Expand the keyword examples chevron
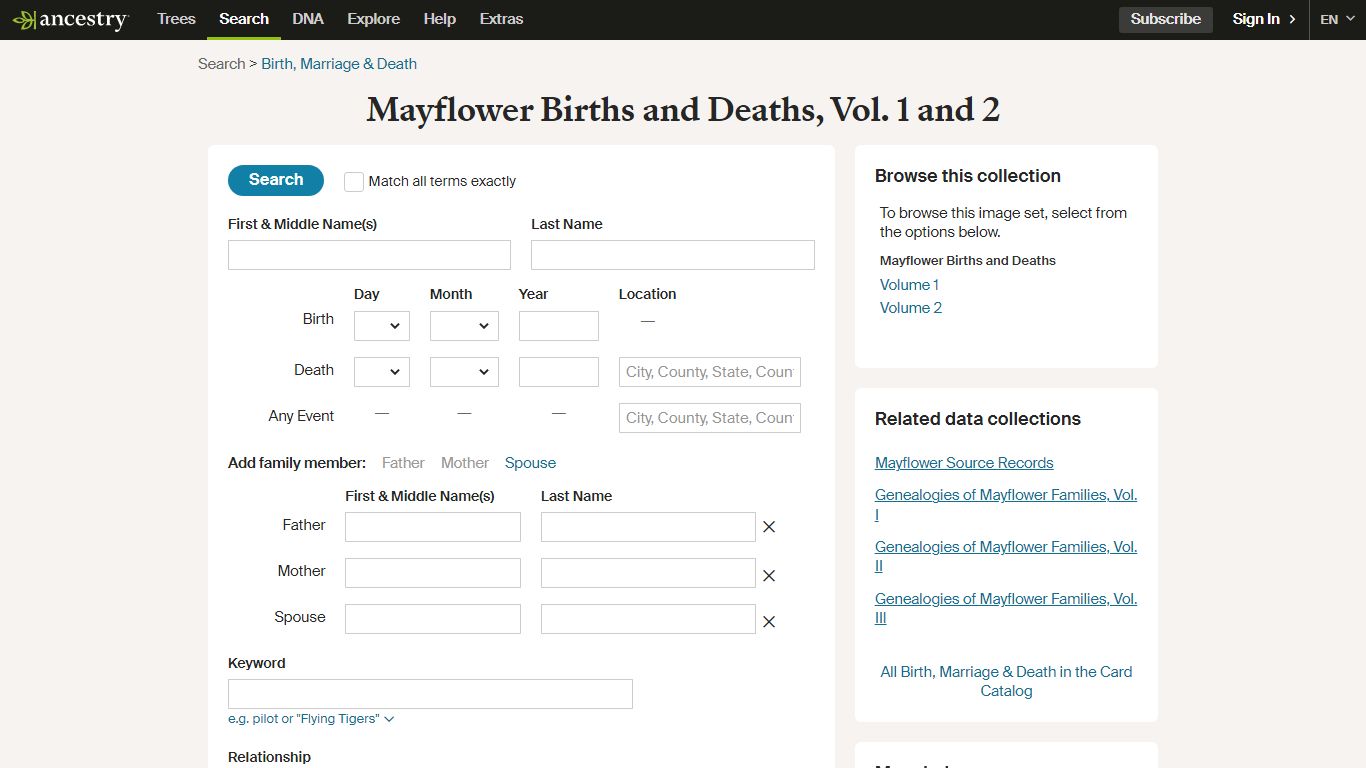This screenshot has width=1366, height=768. 389,719
